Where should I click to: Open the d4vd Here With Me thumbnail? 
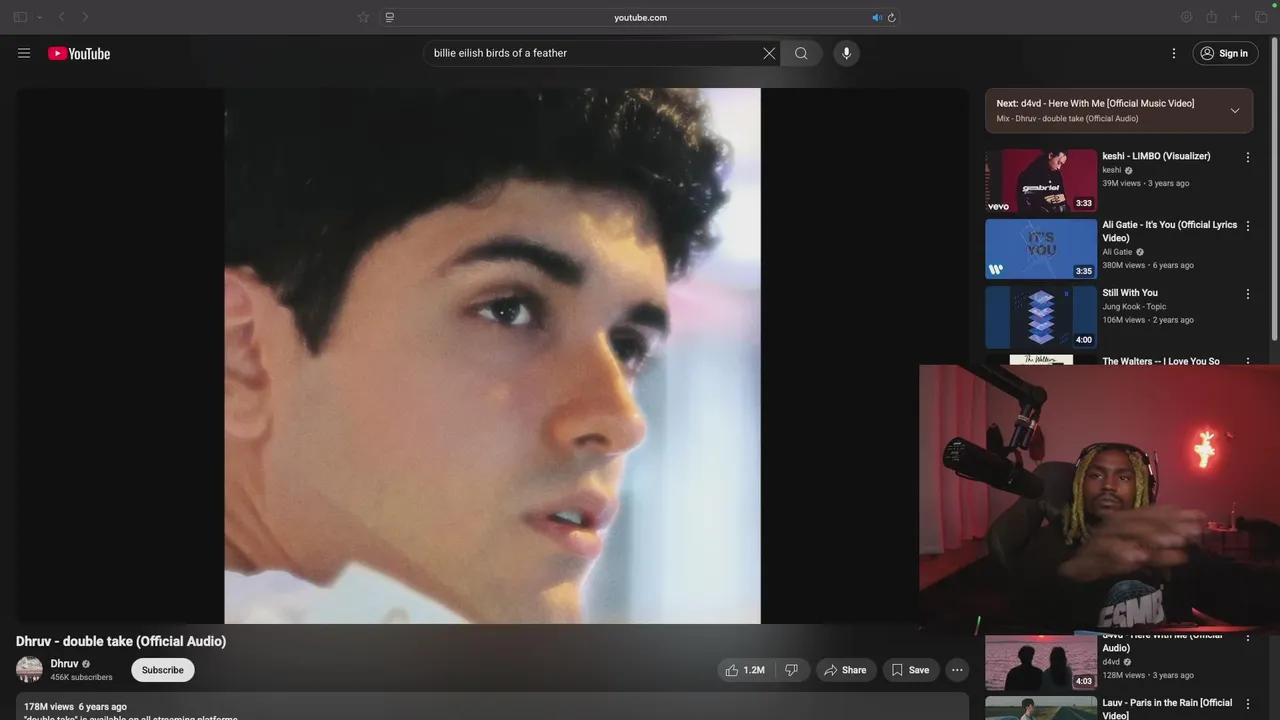click(1041, 662)
